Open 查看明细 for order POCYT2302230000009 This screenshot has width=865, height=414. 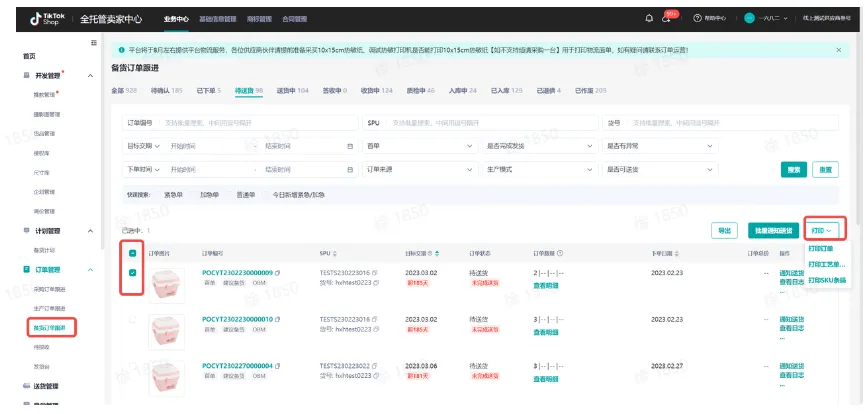click(x=545, y=285)
